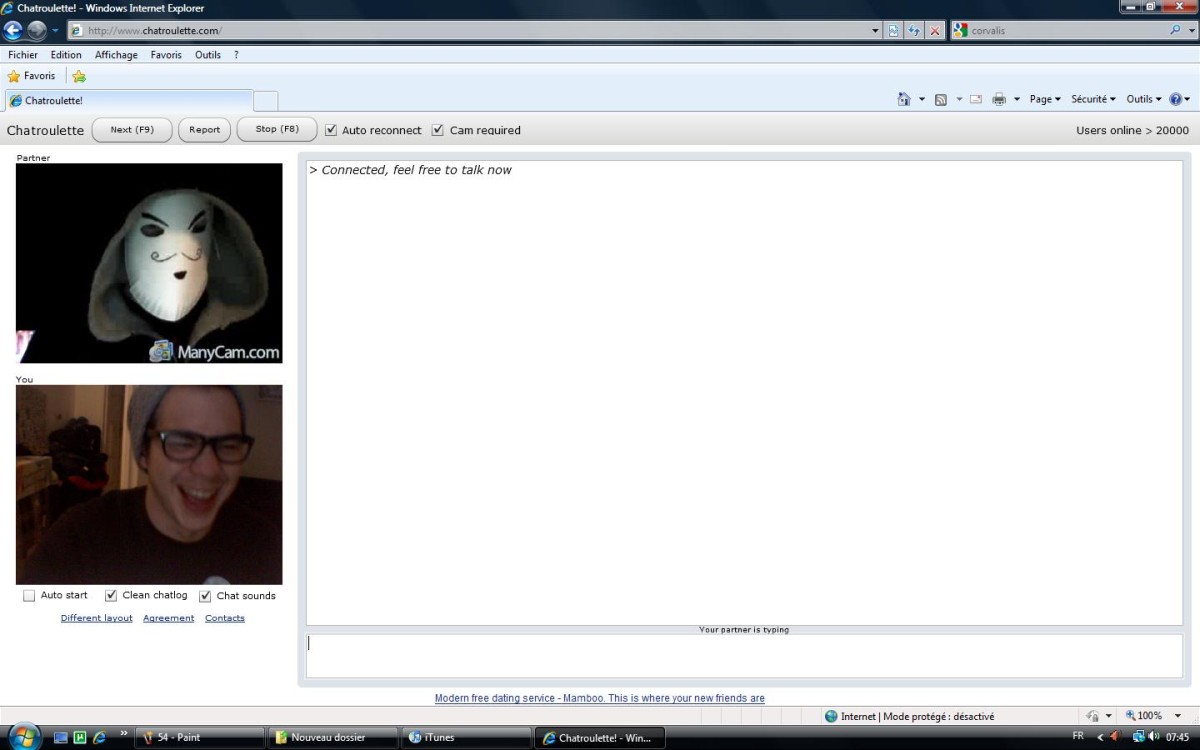Screen dimensions: 1200x750
Task: Open the Page dropdown menu
Action: tap(1045, 99)
